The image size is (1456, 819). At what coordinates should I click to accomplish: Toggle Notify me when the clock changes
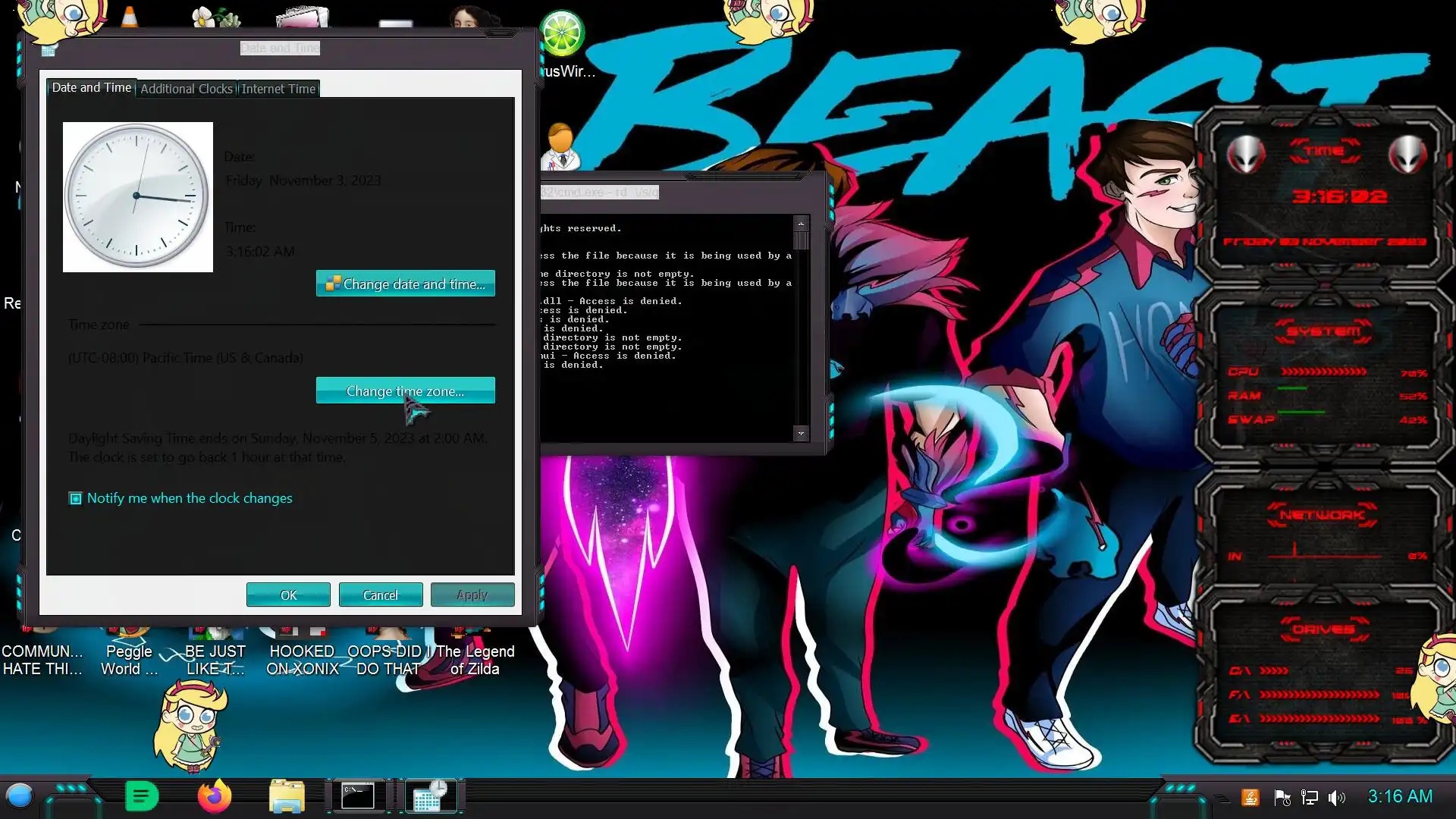tap(76, 498)
